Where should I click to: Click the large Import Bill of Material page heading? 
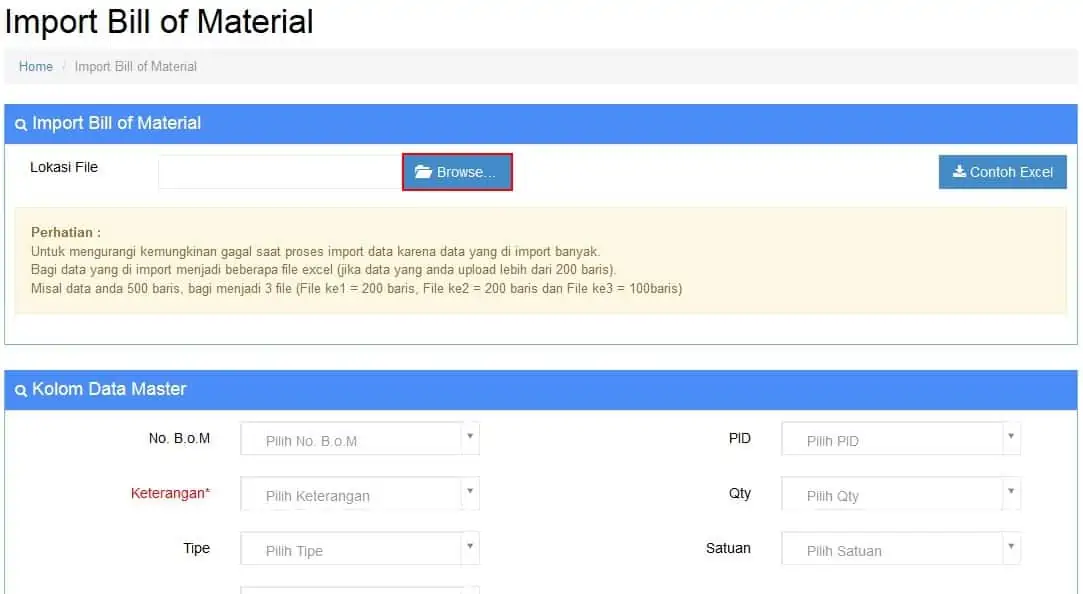[159, 22]
